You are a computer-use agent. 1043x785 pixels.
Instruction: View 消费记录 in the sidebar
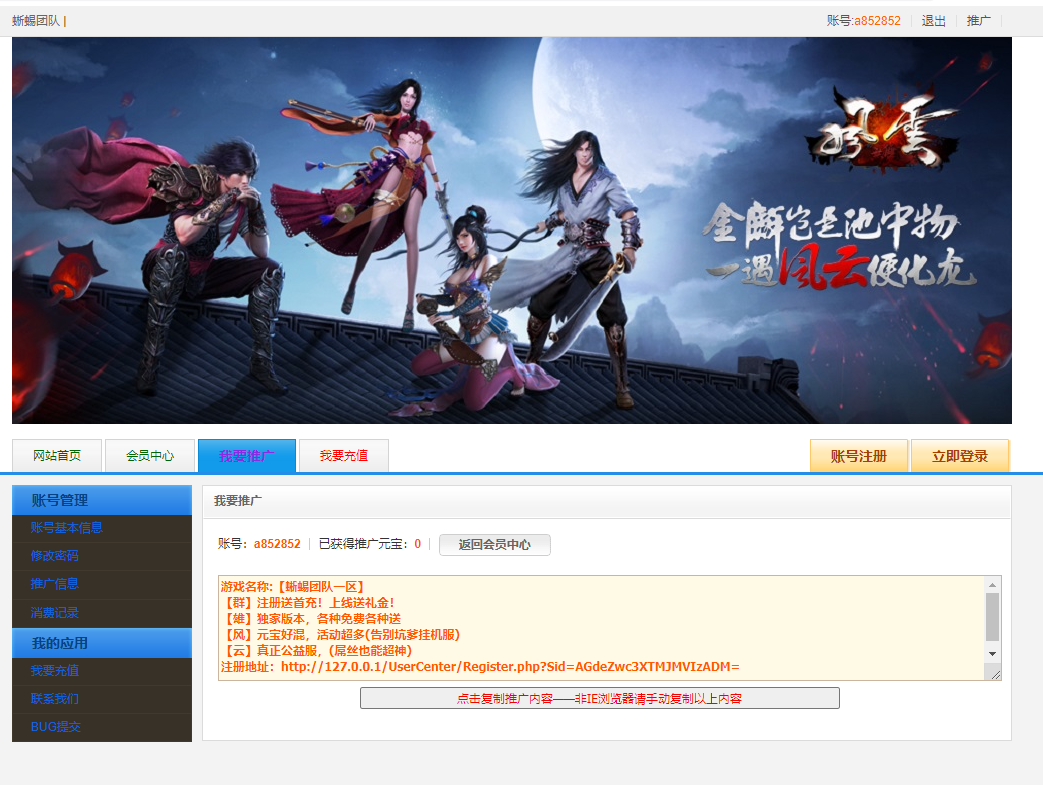point(54,612)
